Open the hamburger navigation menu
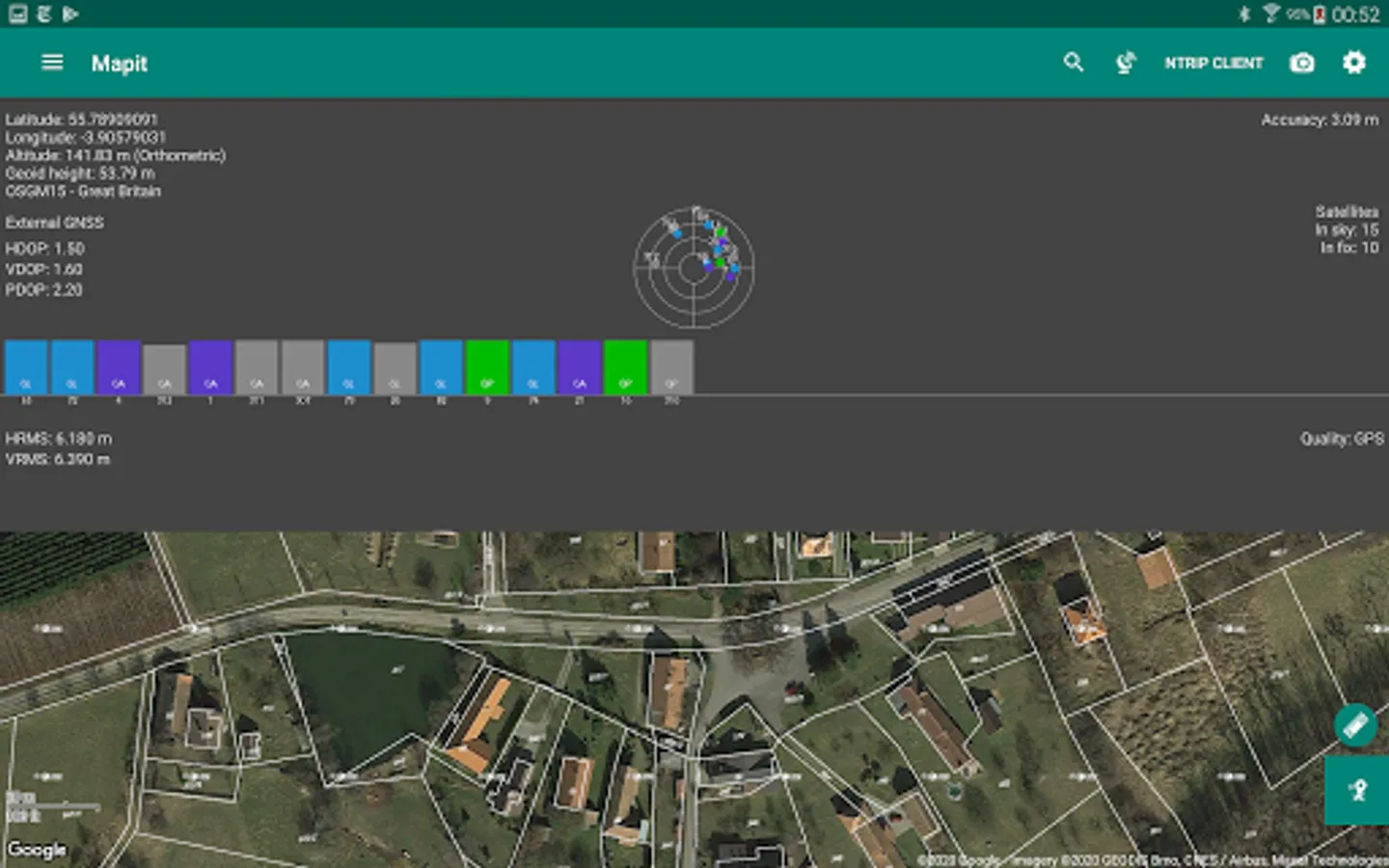 (x=52, y=63)
